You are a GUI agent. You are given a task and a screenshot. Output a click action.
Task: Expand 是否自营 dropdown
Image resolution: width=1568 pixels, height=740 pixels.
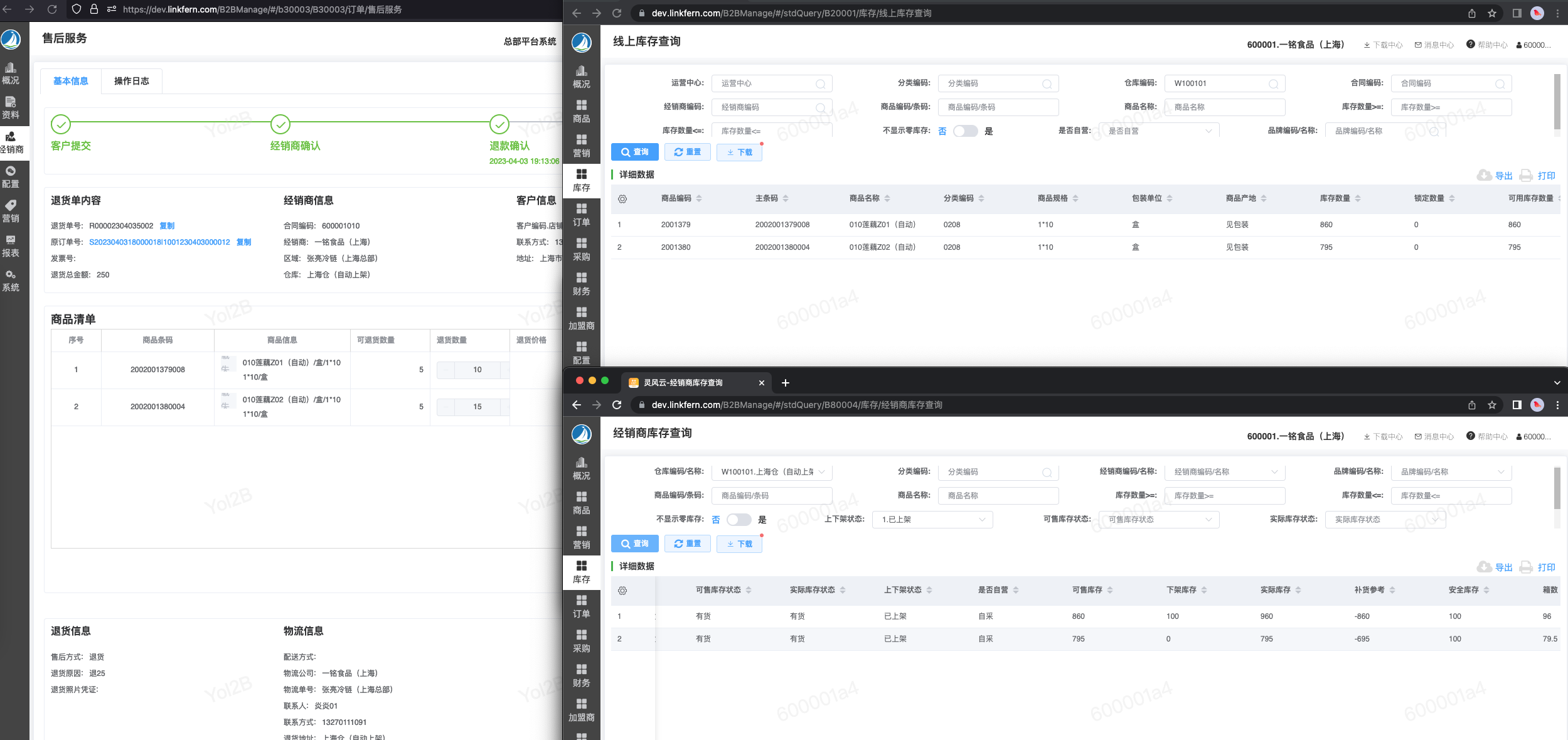(x=1160, y=131)
